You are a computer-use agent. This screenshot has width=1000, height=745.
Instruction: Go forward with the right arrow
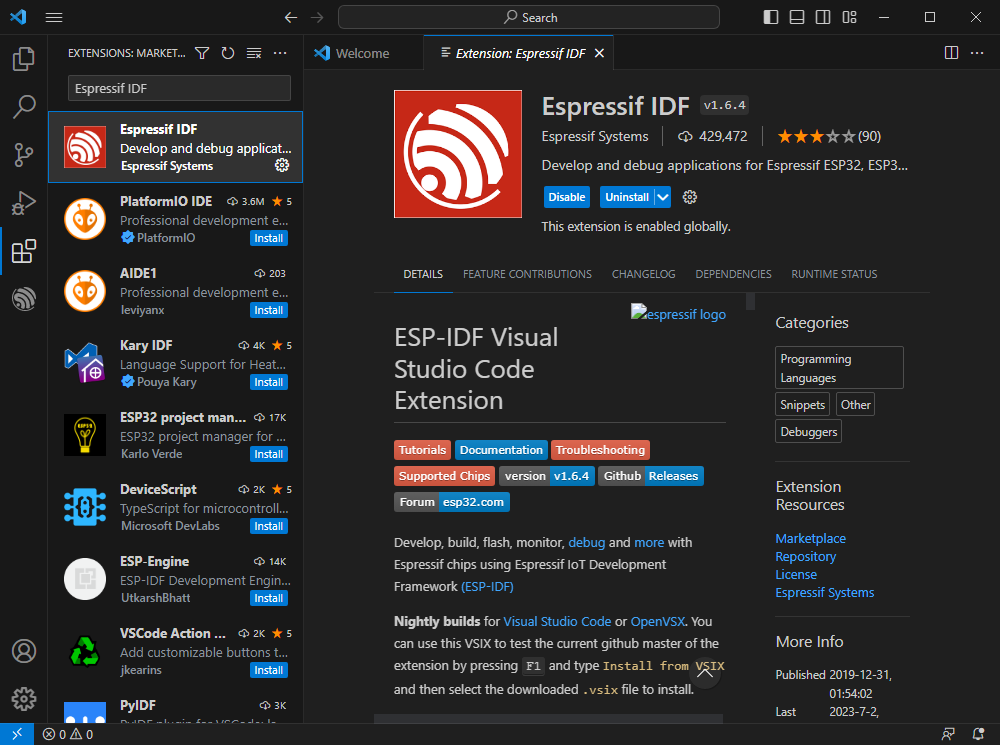317,17
